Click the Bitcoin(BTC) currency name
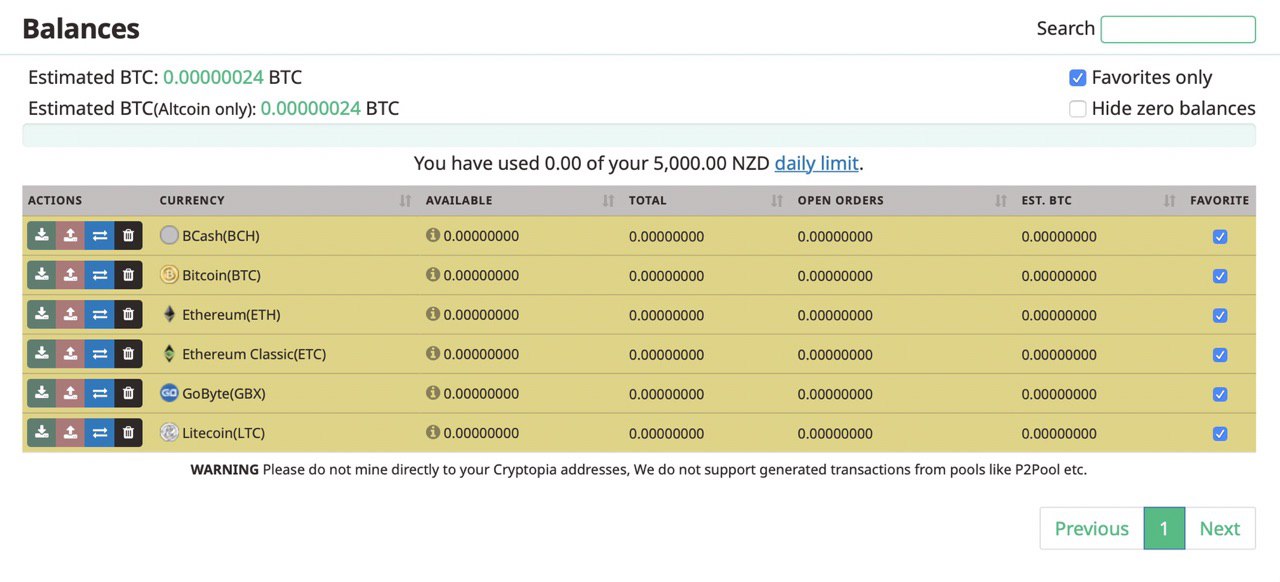 point(221,275)
